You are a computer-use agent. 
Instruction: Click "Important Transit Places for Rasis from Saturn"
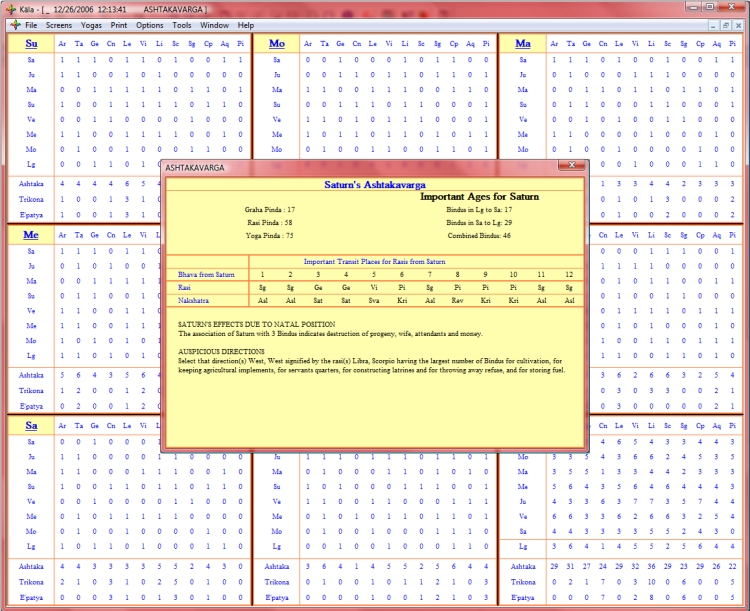tap(375, 262)
